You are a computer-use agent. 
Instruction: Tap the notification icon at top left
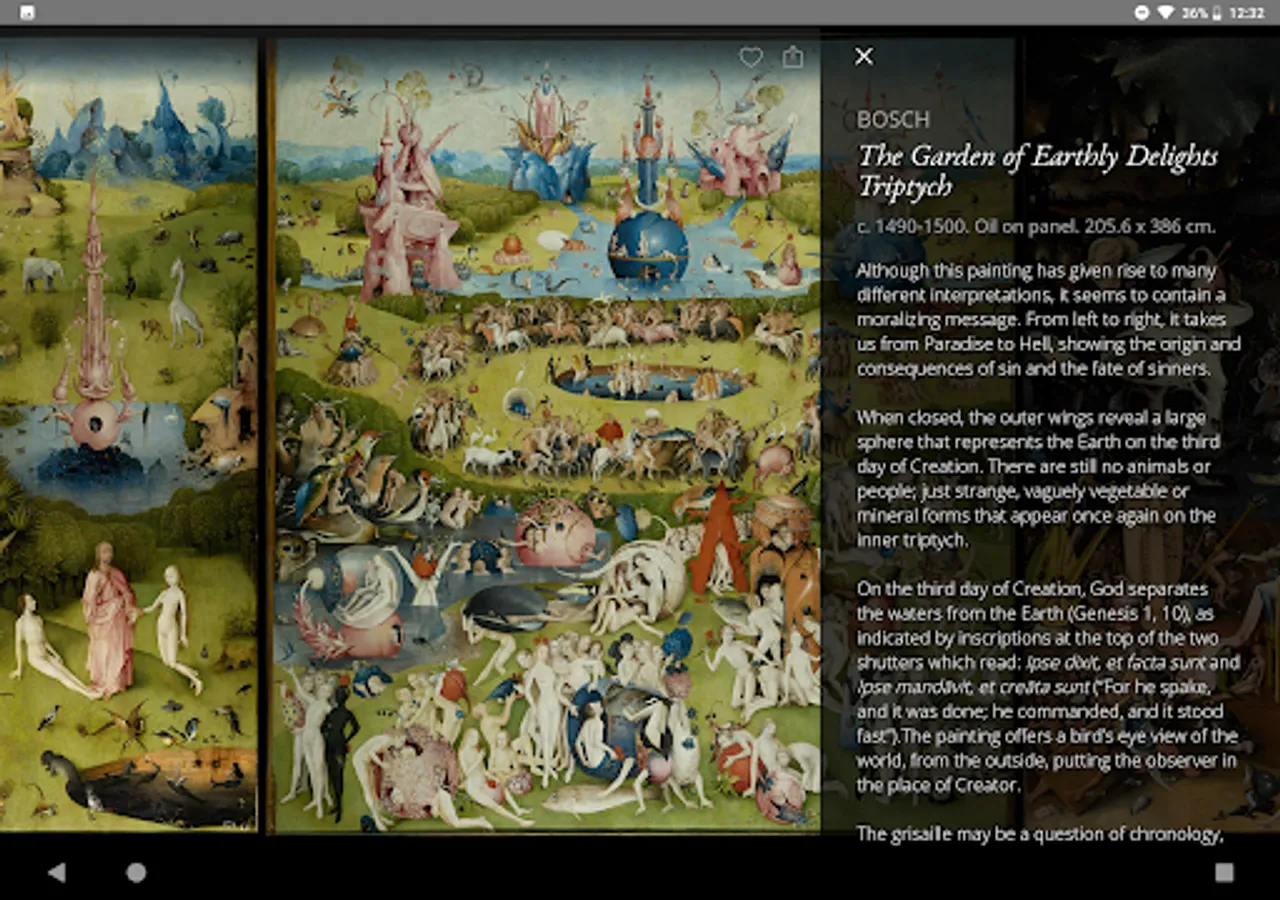tap(27, 13)
